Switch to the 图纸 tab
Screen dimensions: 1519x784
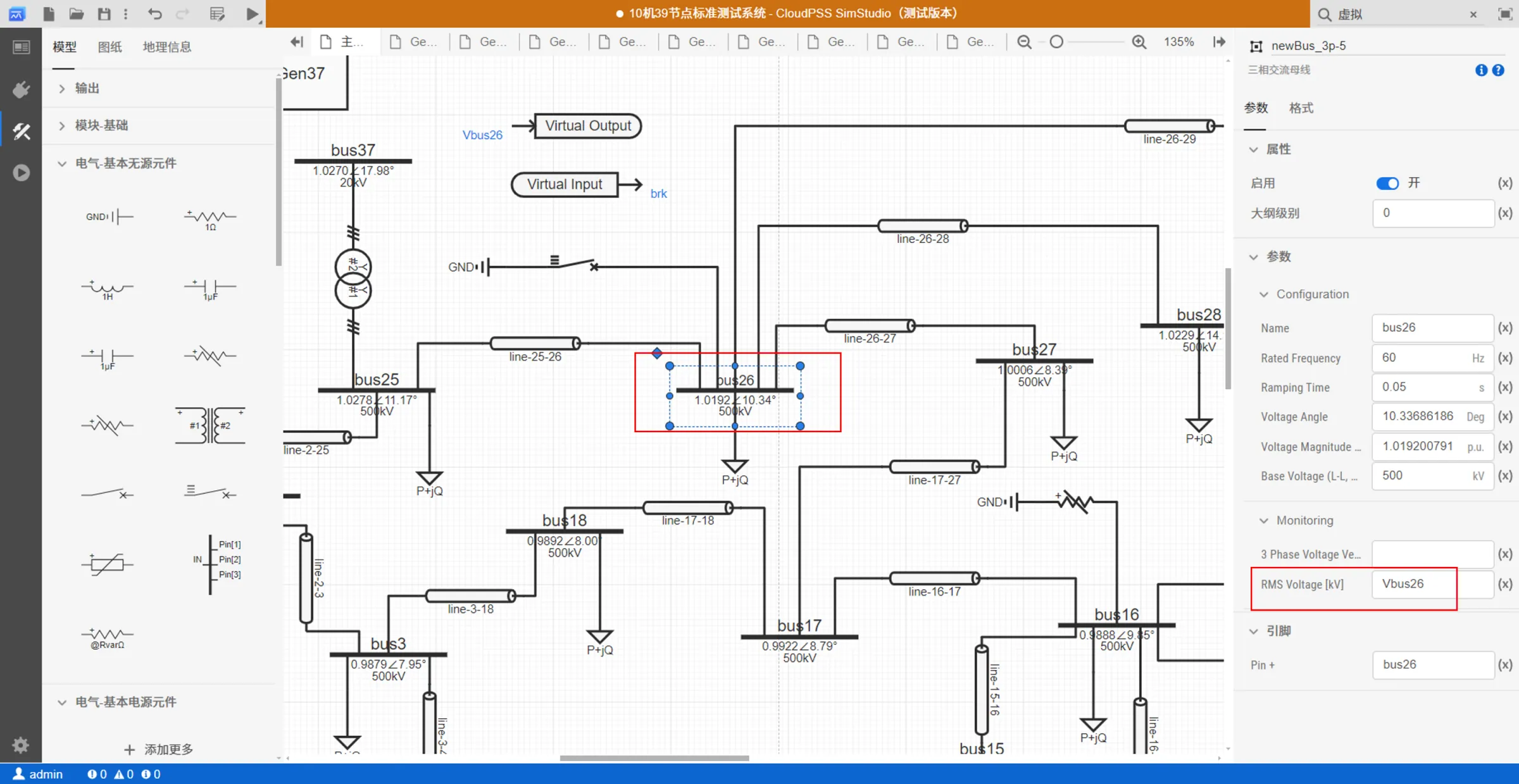(x=109, y=47)
